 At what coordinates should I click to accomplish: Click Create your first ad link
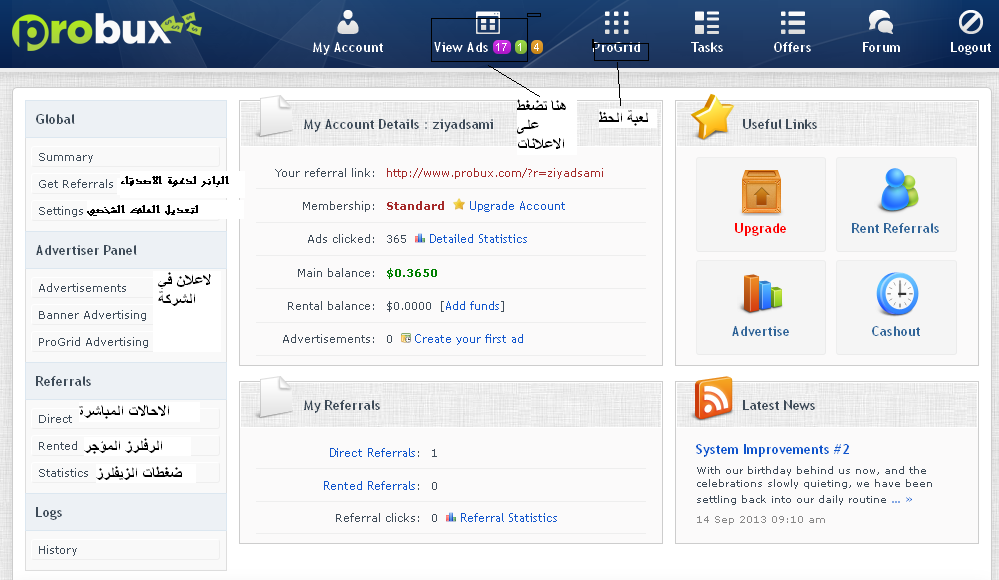(469, 339)
